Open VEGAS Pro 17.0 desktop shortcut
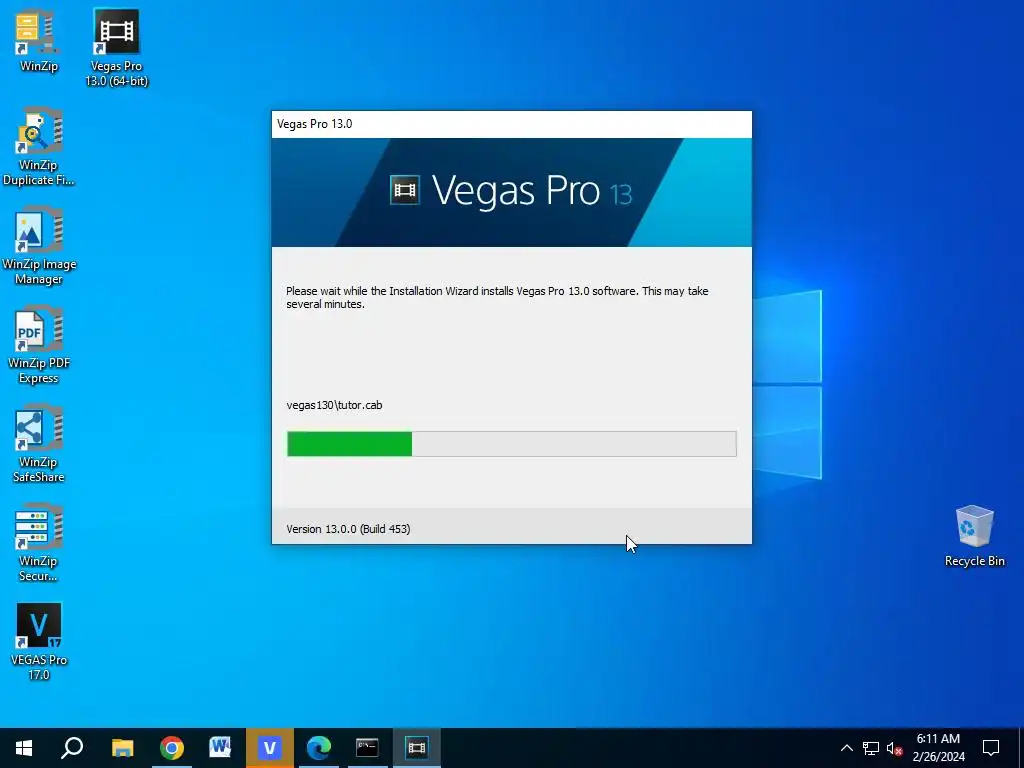 coord(39,642)
